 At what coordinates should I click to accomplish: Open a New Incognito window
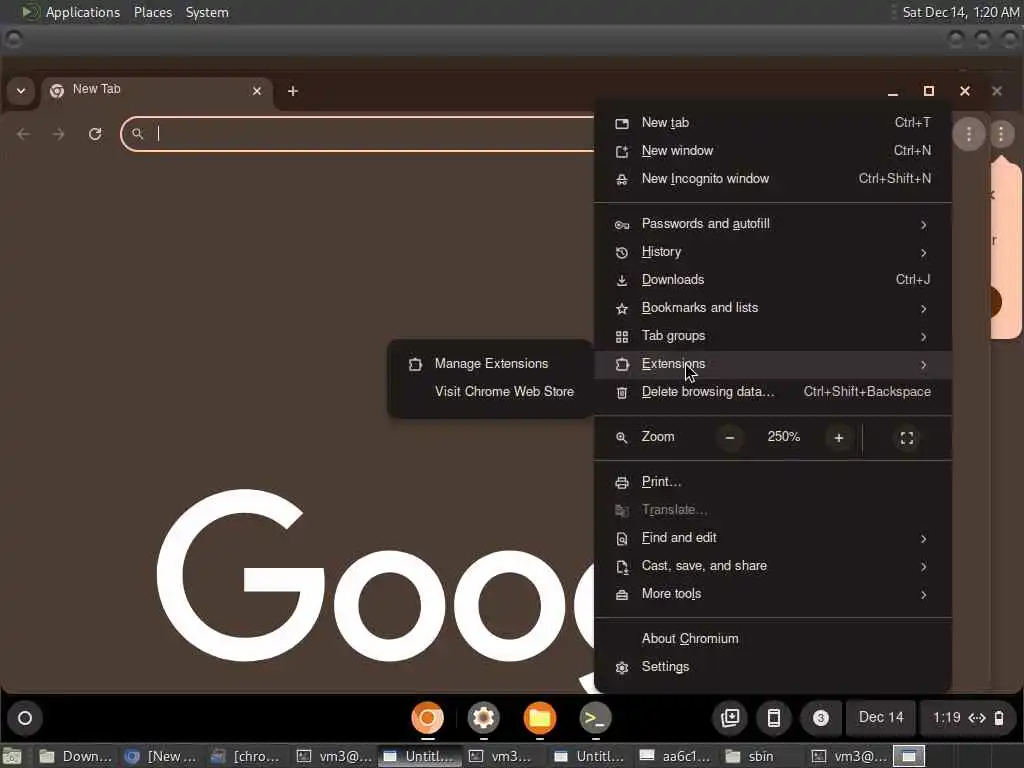(773, 179)
